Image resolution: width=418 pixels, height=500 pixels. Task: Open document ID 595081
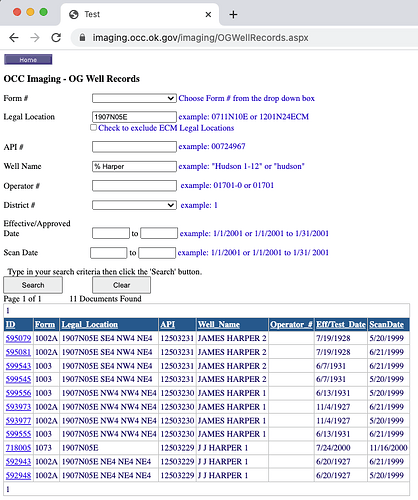click(x=18, y=352)
